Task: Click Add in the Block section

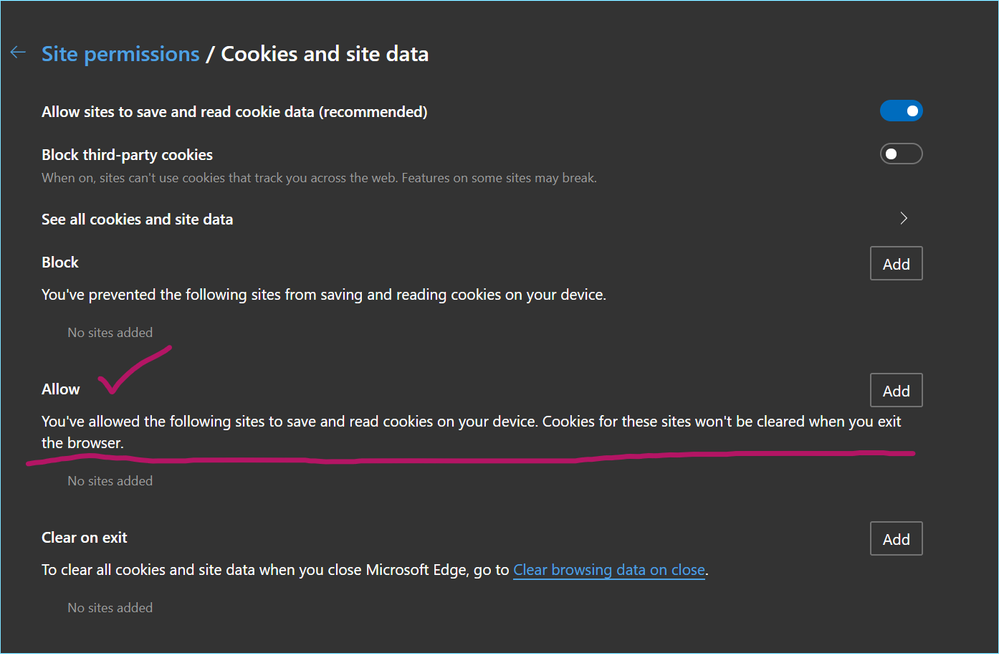Action: 896,263
